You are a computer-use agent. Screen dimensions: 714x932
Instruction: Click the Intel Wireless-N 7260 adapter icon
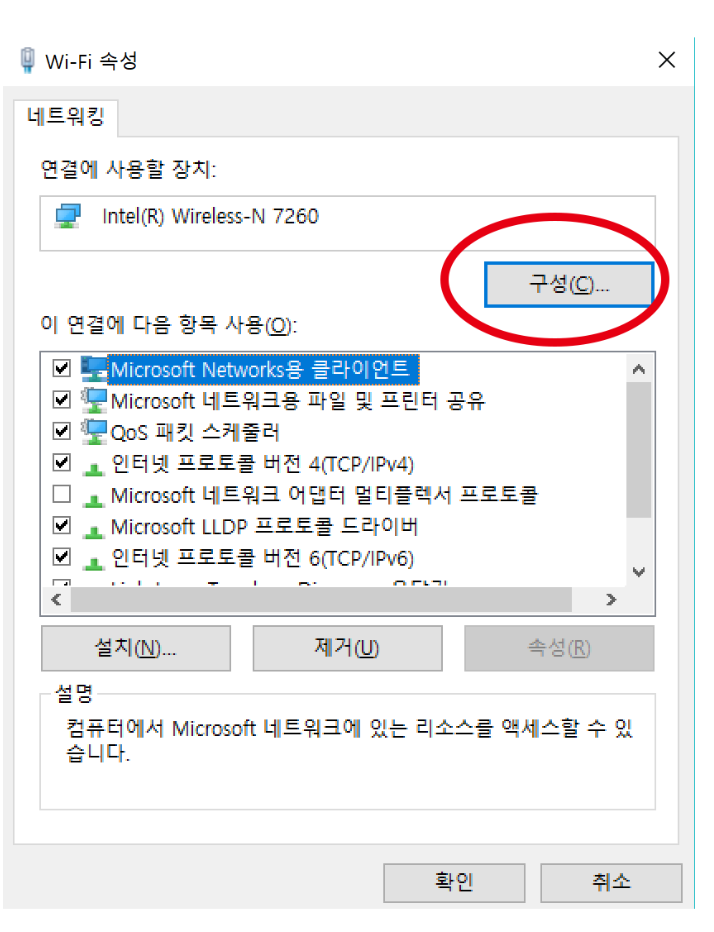(68, 216)
